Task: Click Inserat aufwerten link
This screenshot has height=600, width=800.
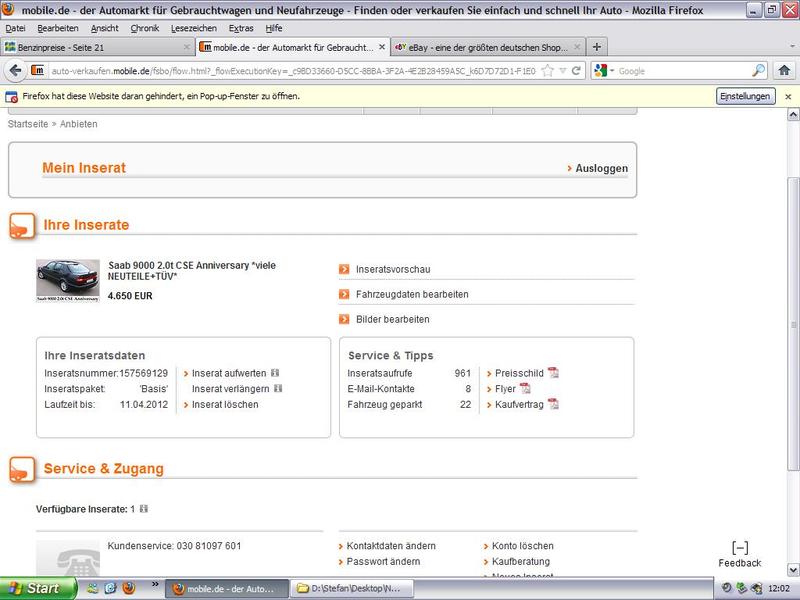Action: click(x=229, y=373)
